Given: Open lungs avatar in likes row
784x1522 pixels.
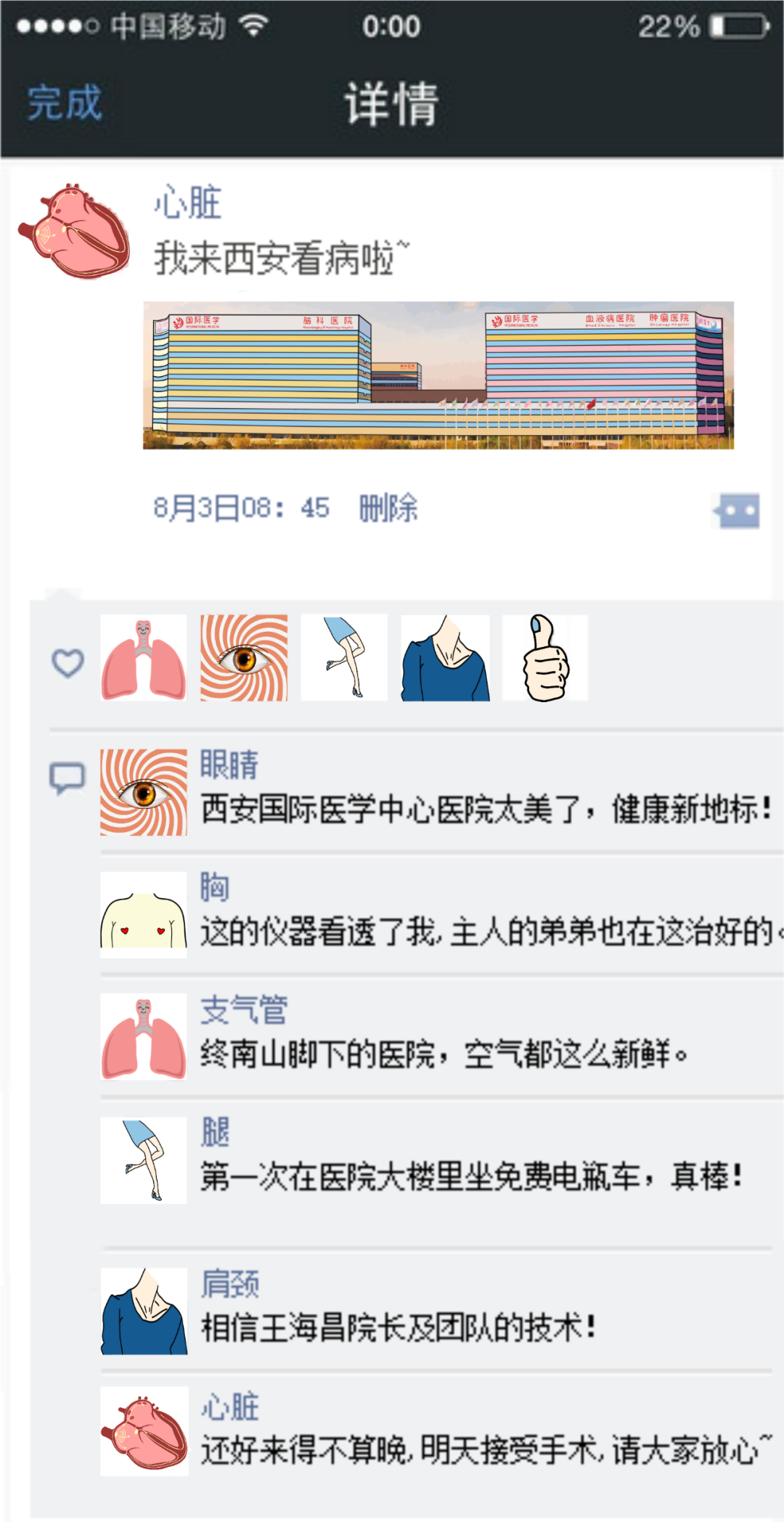Looking at the screenshot, I should (x=143, y=658).
